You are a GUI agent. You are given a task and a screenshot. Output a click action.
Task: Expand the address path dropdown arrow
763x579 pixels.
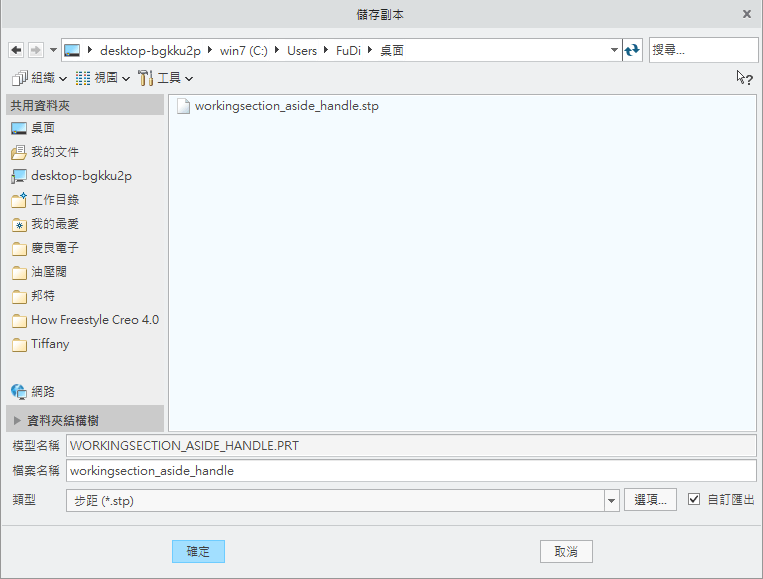point(614,50)
